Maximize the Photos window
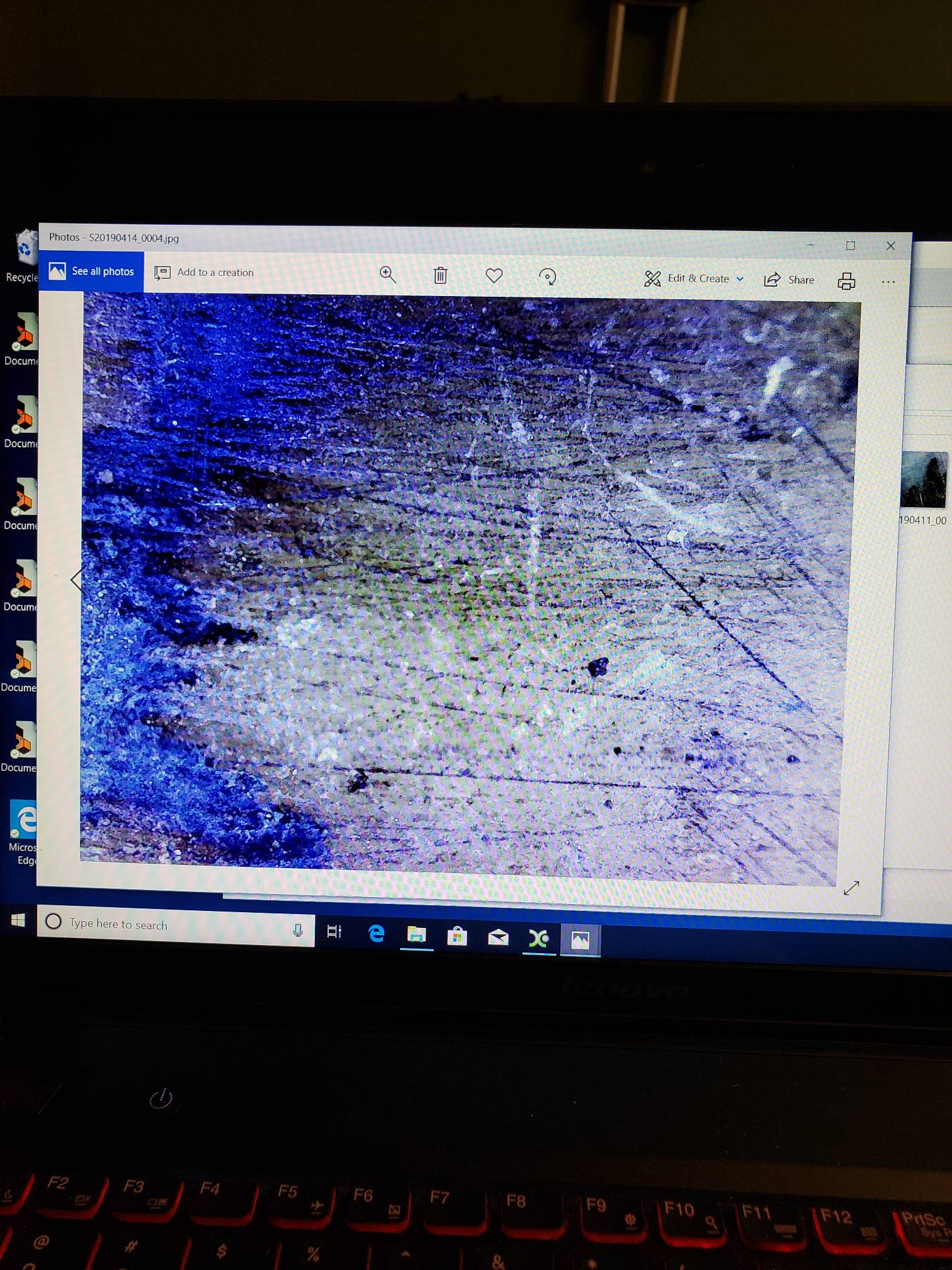Screen dimensions: 952x1270 pyautogui.click(x=850, y=245)
